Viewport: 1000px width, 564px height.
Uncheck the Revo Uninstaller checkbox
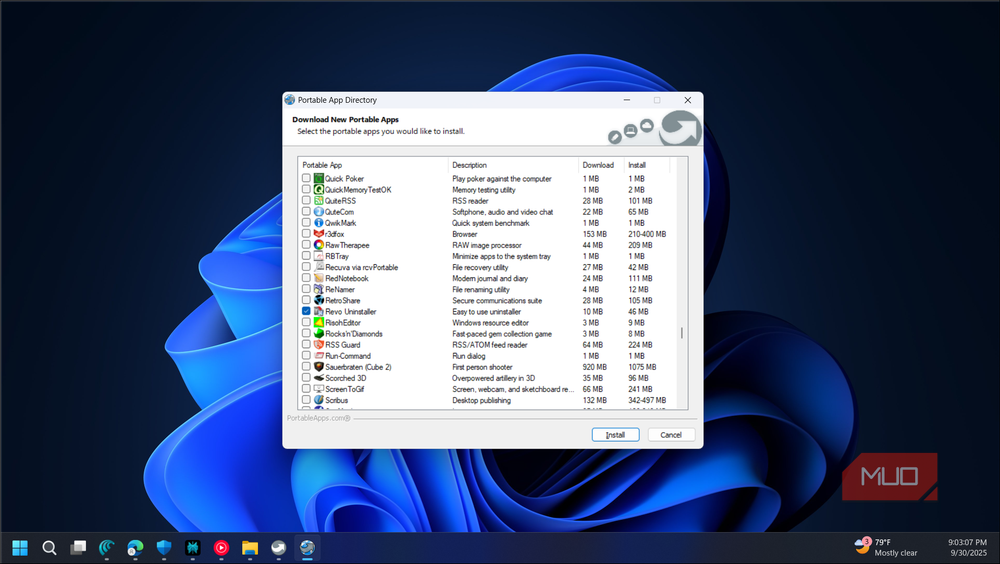(306, 311)
